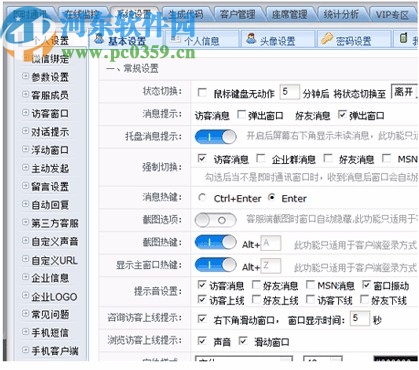
Task: Open 企业LOGO in the sidebar
Action: coord(54,297)
